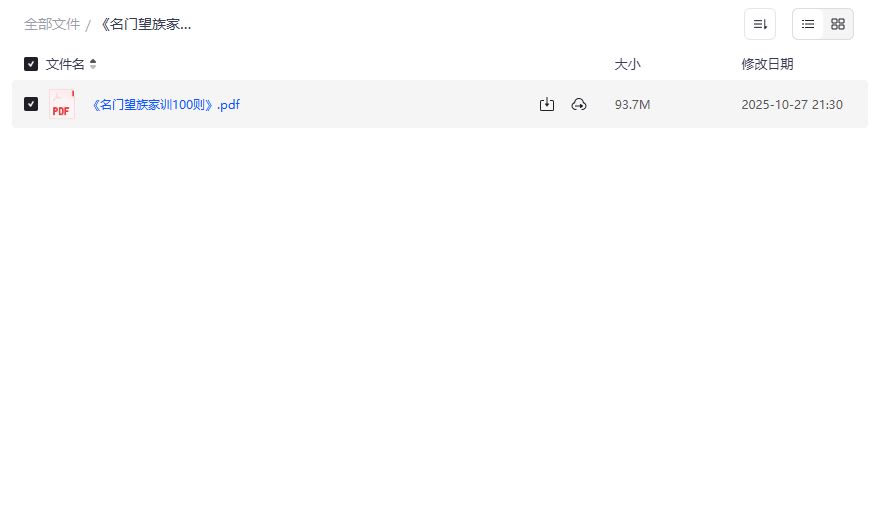Click the empty area below the file list
878x519 pixels.
click(x=440, y=320)
